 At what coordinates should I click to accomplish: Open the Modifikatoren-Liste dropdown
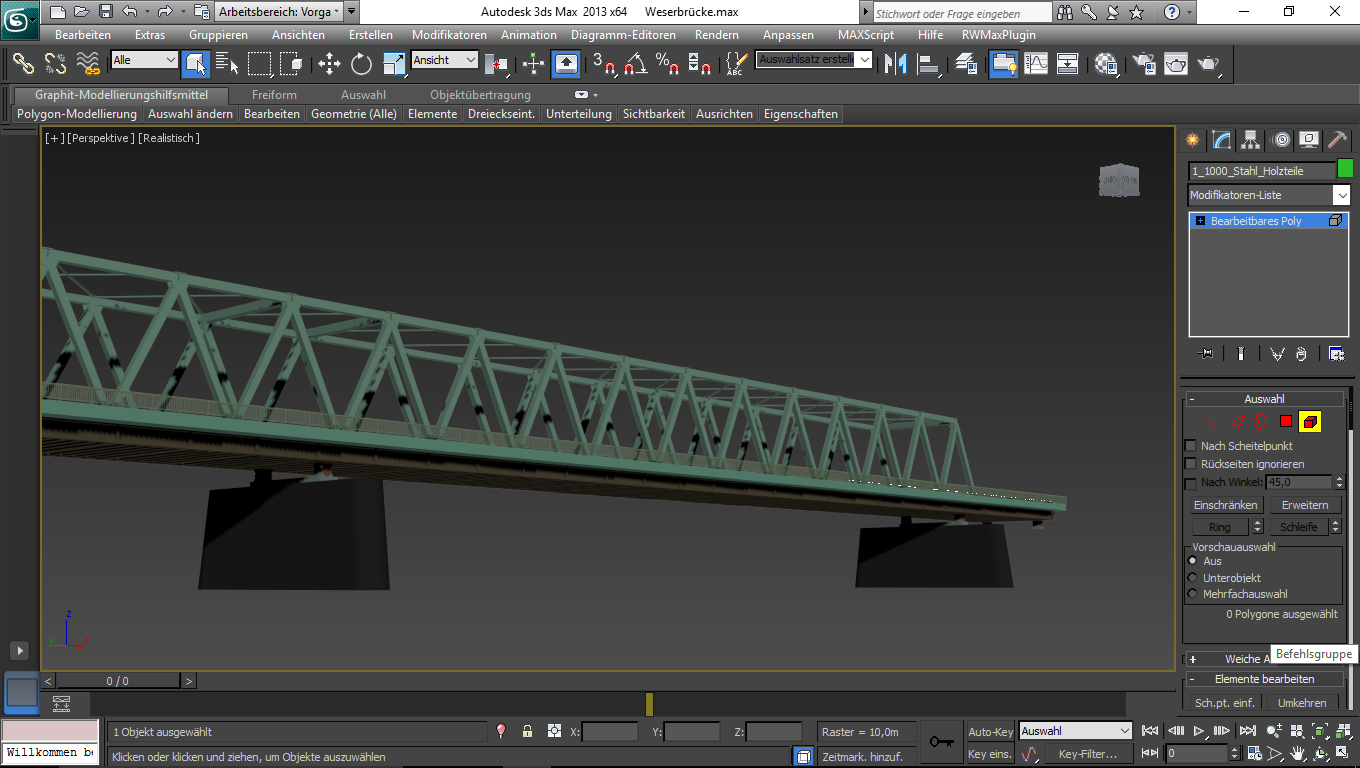click(1341, 195)
